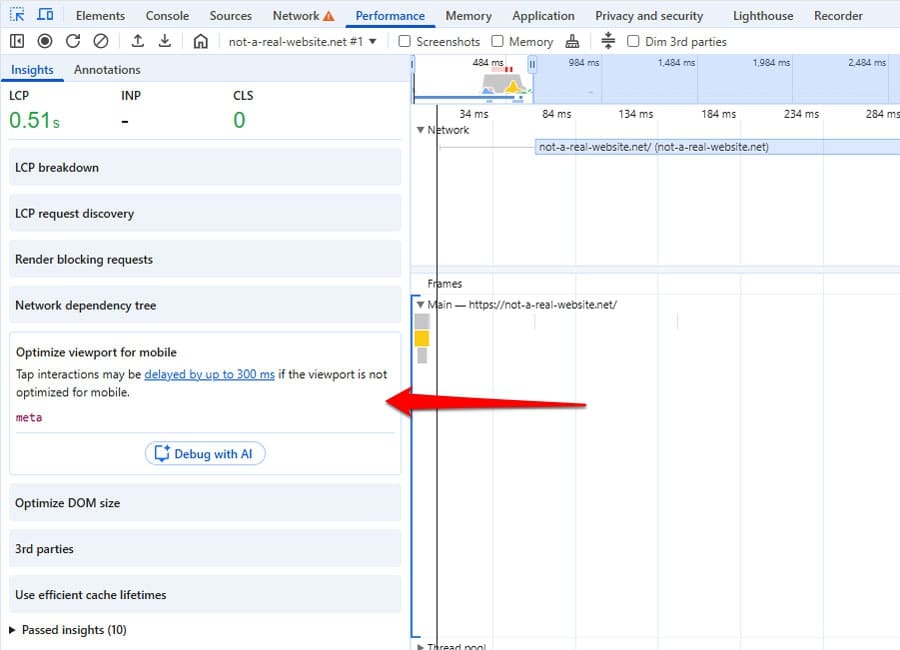This screenshot has height=650, width=900.
Task: Select the Inspect element tool icon
Action: (x=16, y=14)
